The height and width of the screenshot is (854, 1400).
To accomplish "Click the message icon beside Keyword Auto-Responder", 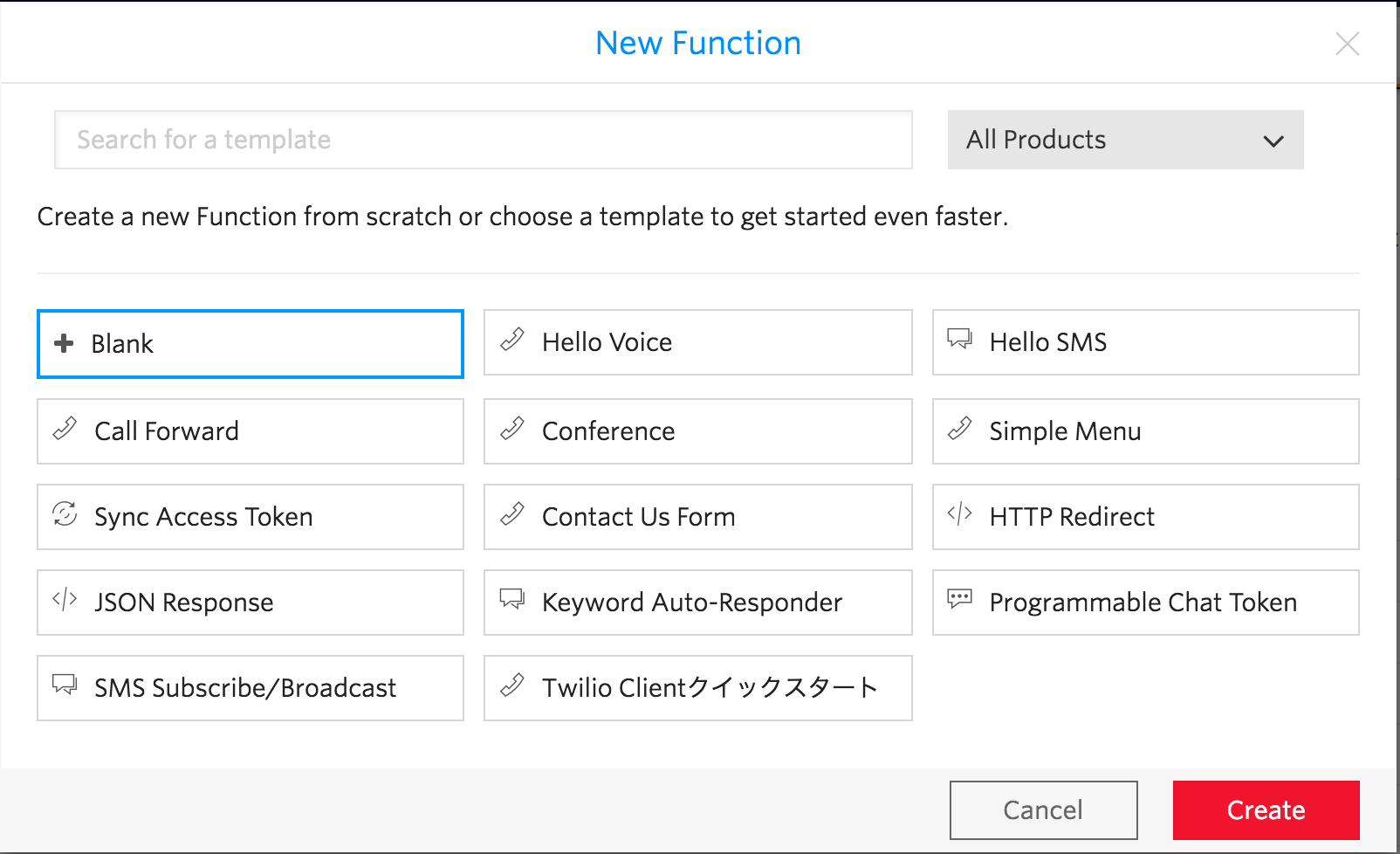I will click(512, 599).
